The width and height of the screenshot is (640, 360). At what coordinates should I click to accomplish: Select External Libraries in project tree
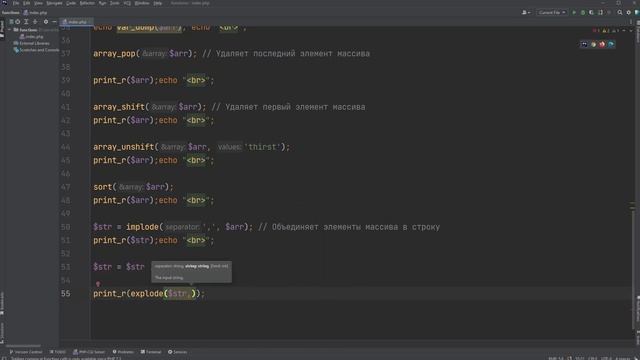(32, 43)
